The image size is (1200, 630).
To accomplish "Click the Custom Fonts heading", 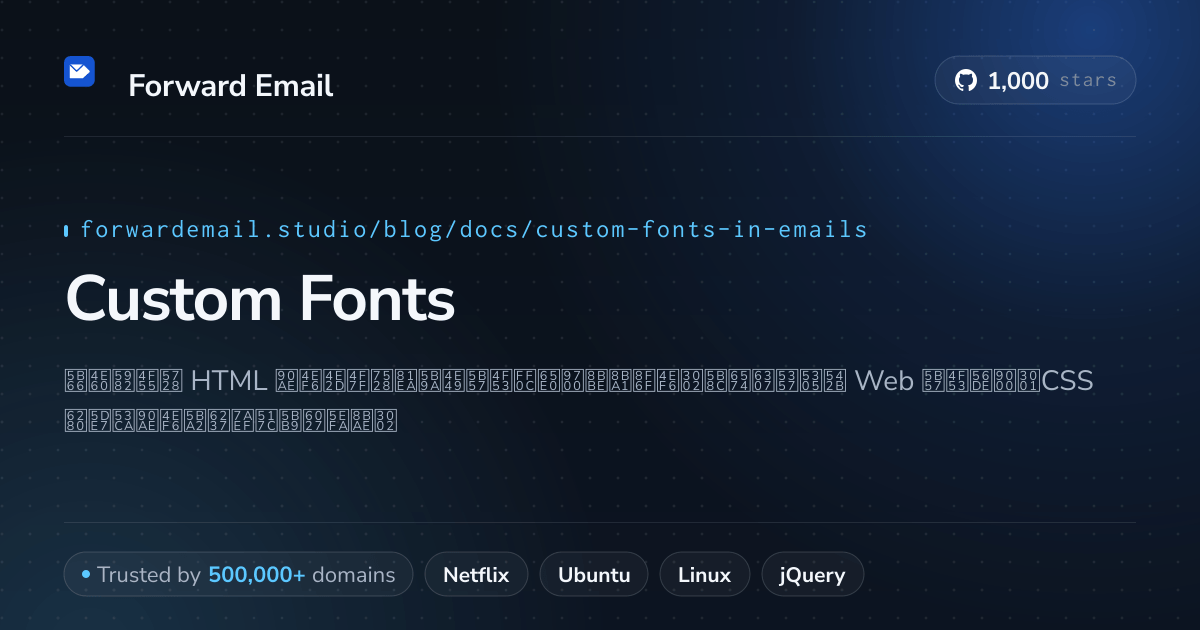I will [260, 299].
